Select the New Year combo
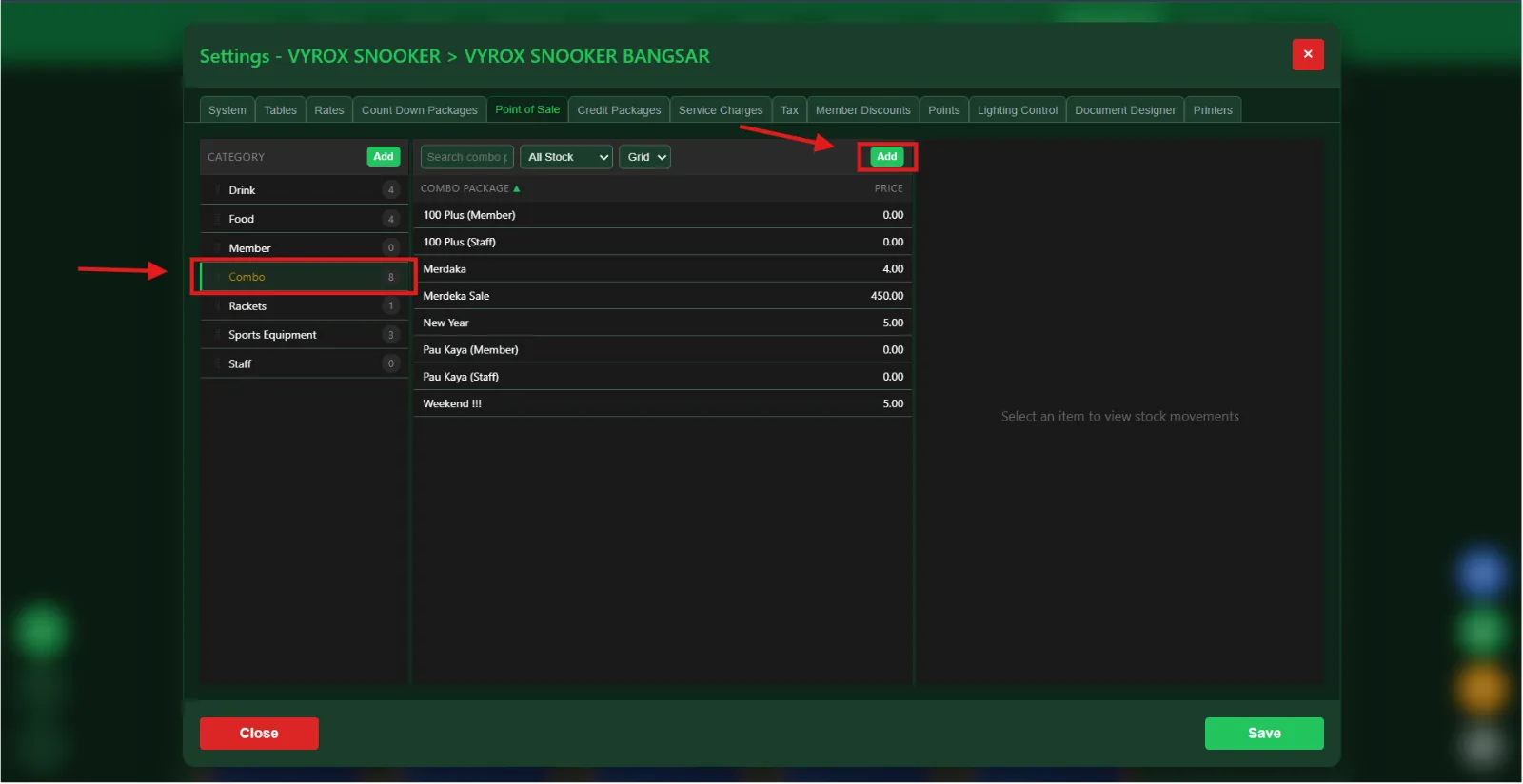The image size is (1523, 784). click(x=663, y=323)
